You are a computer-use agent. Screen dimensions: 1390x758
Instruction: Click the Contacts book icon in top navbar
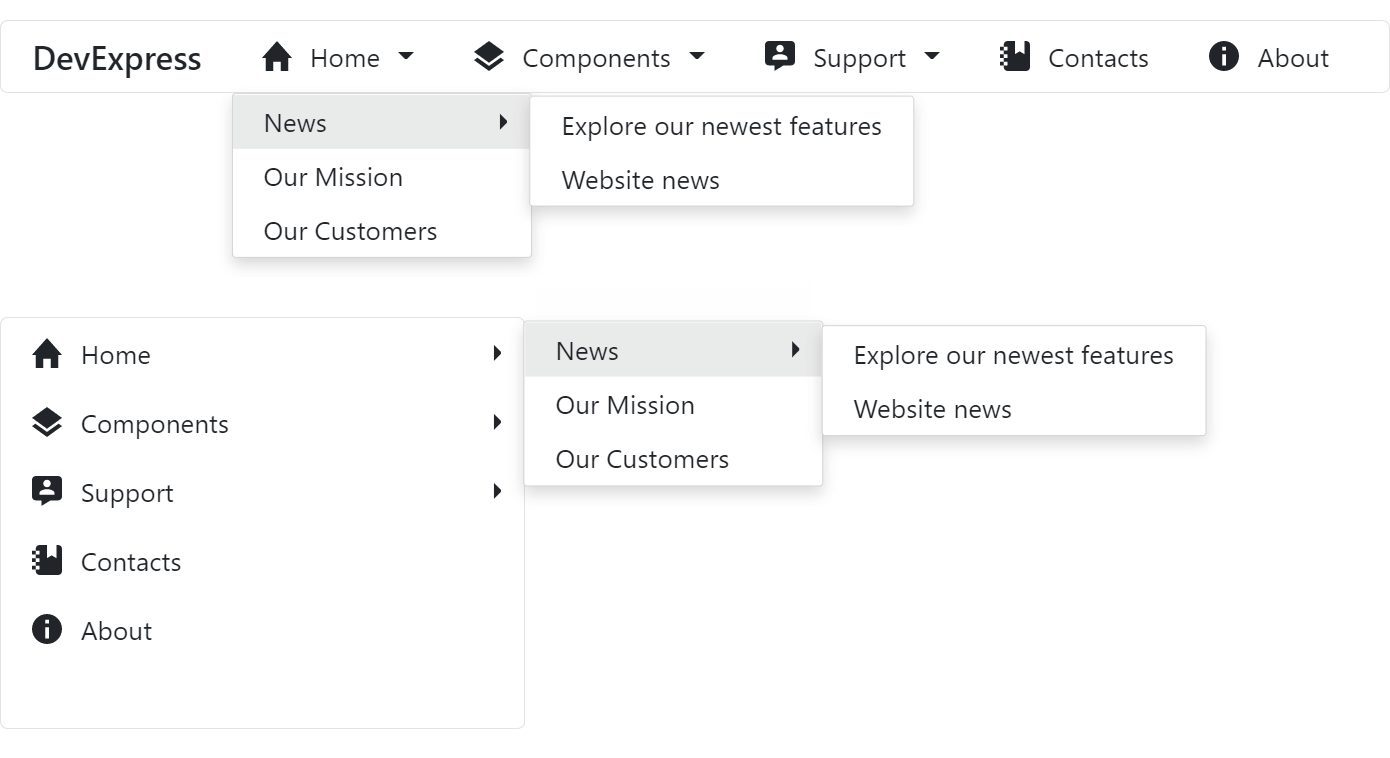pos(1015,57)
